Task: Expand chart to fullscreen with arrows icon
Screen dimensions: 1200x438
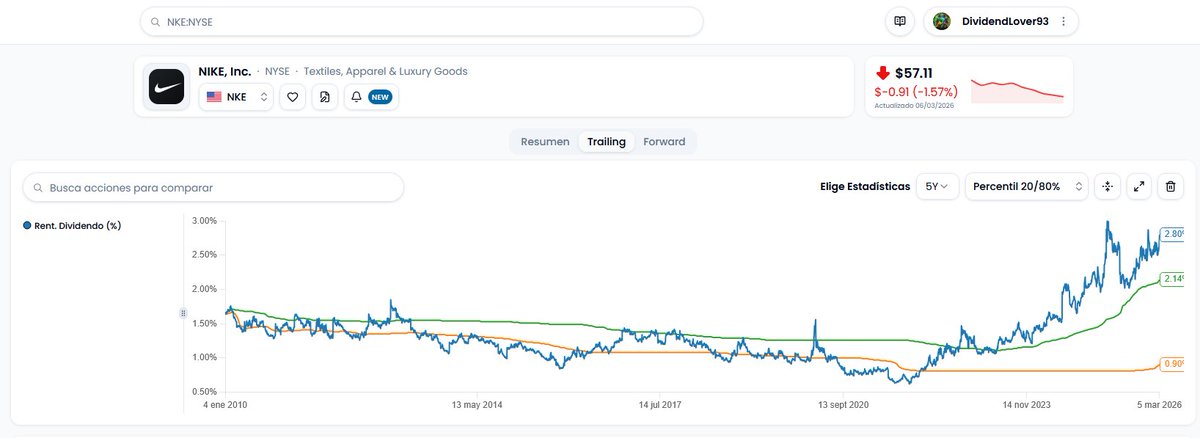Action: (1139, 186)
